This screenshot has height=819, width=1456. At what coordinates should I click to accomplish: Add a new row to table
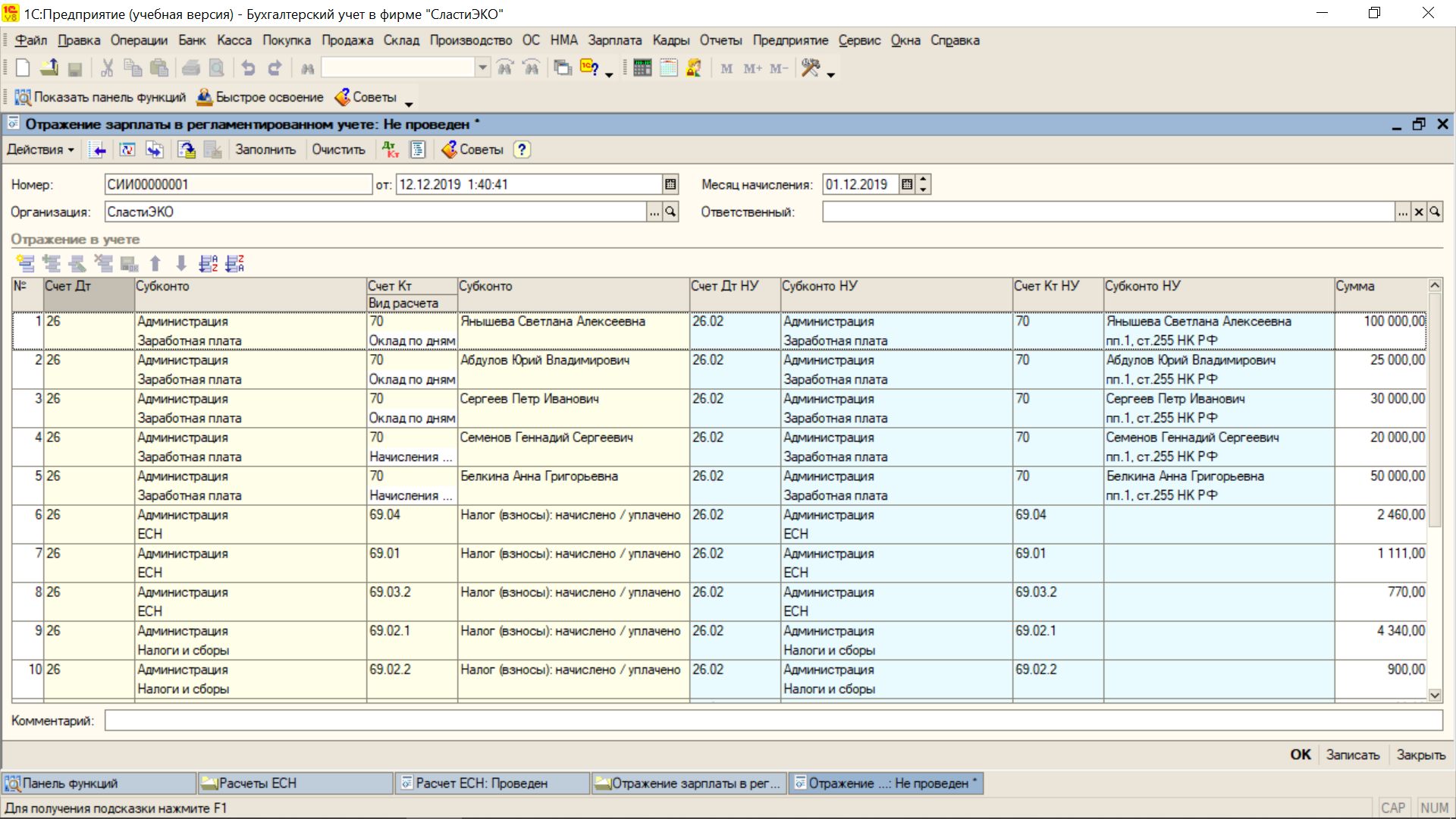tap(25, 263)
